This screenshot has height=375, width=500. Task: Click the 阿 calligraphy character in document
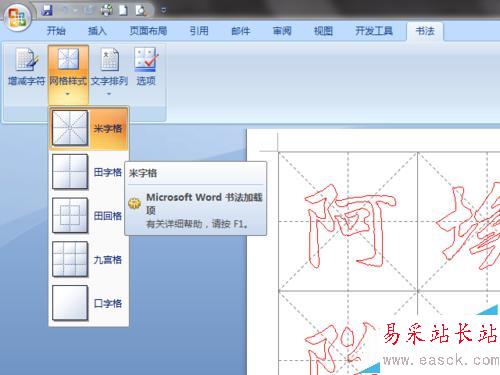[350, 226]
